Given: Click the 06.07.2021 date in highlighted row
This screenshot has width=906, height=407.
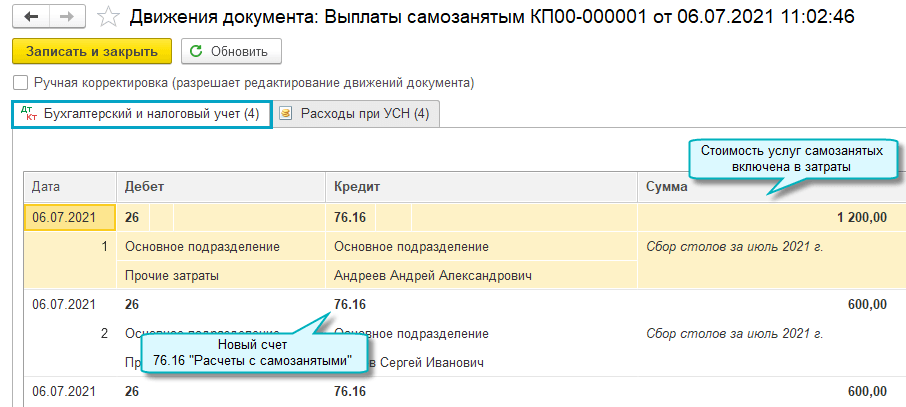Looking at the screenshot, I should coord(64,216).
